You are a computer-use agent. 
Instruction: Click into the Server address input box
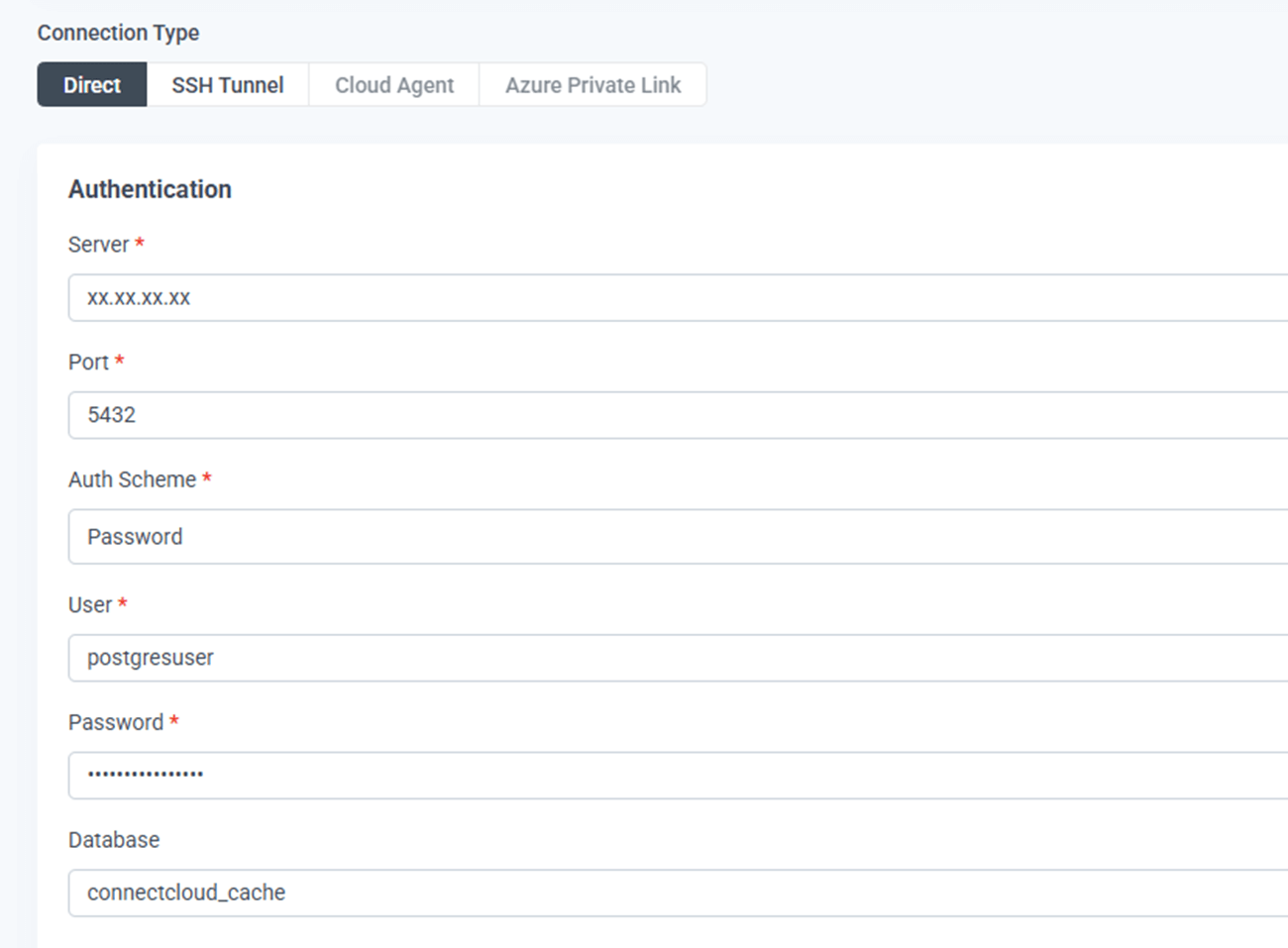click(674, 298)
